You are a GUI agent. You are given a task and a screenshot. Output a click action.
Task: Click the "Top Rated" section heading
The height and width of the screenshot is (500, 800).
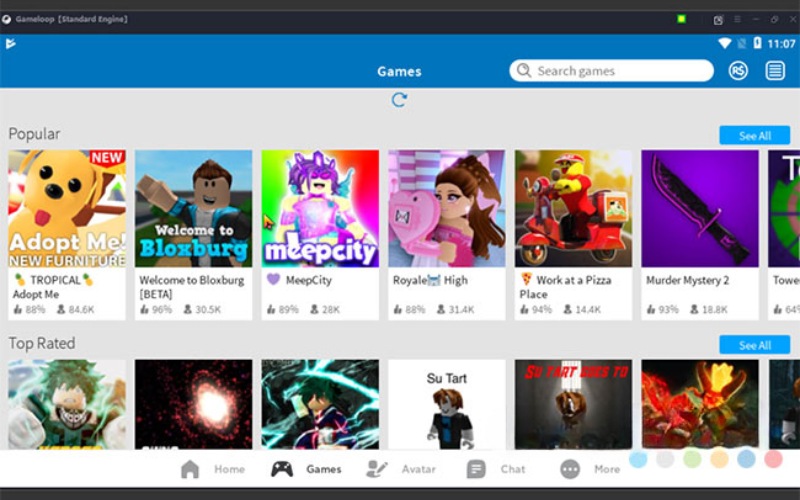pos(42,343)
